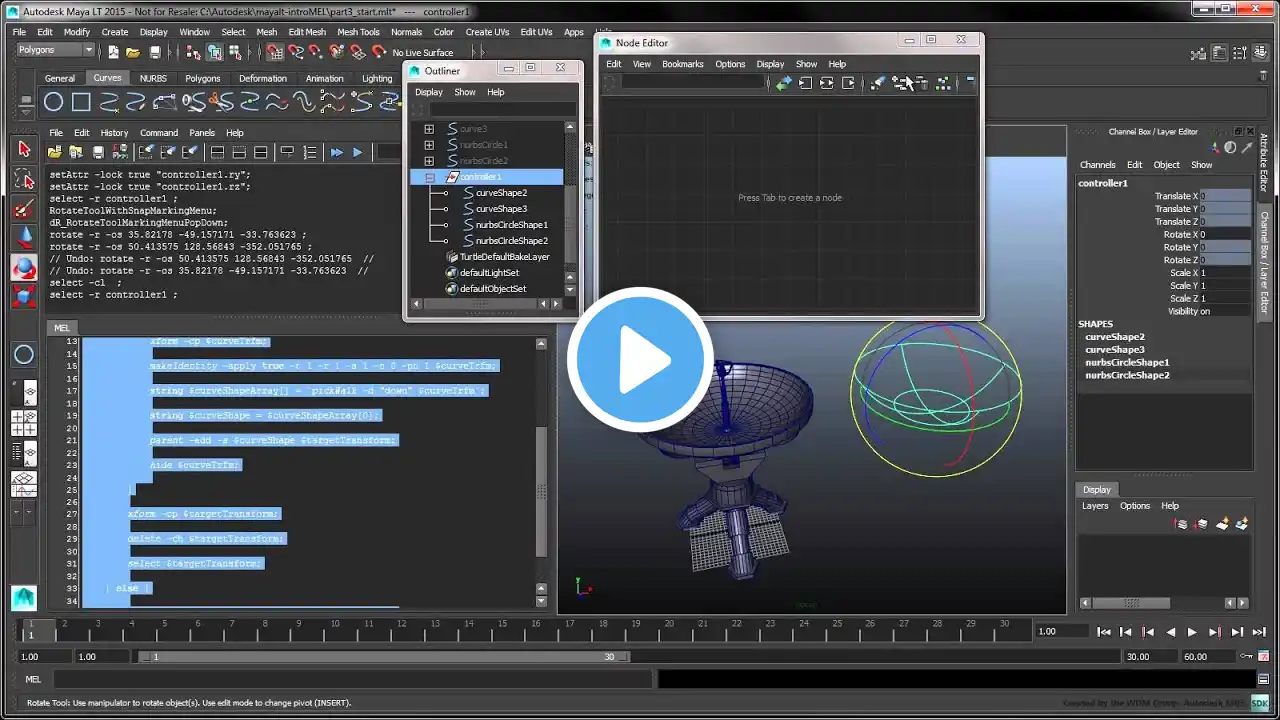The height and width of the screenshot is (720, 1280).
Task: Select curveShape2 in Channel Box shapes
Action: 1115,337
